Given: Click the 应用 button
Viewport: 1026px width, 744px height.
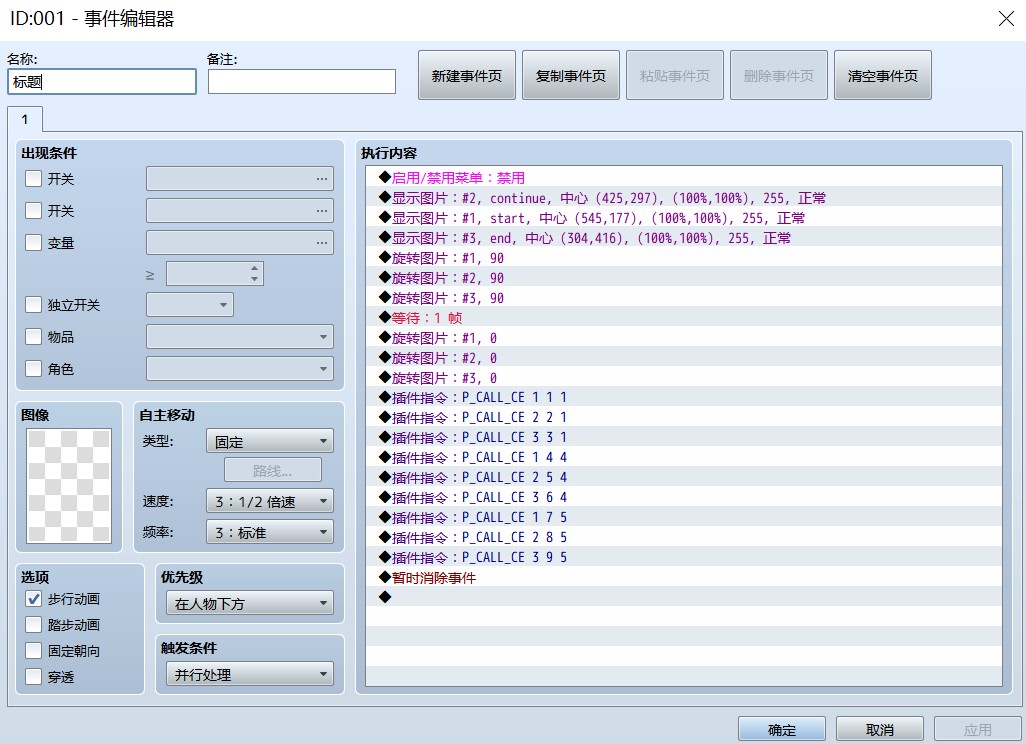Looking at the screenshot, I should tap(978, 730).
